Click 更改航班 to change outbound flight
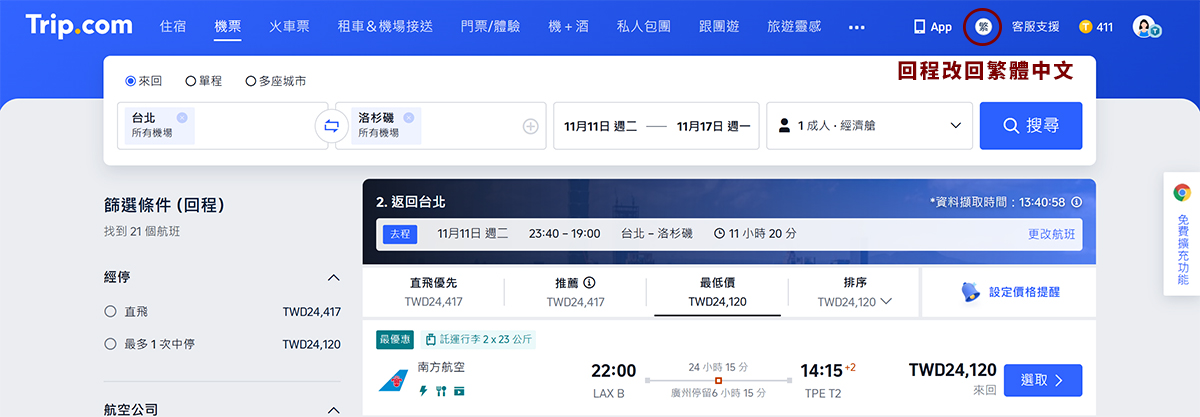1200x417 pixels. click(1051, 234)
